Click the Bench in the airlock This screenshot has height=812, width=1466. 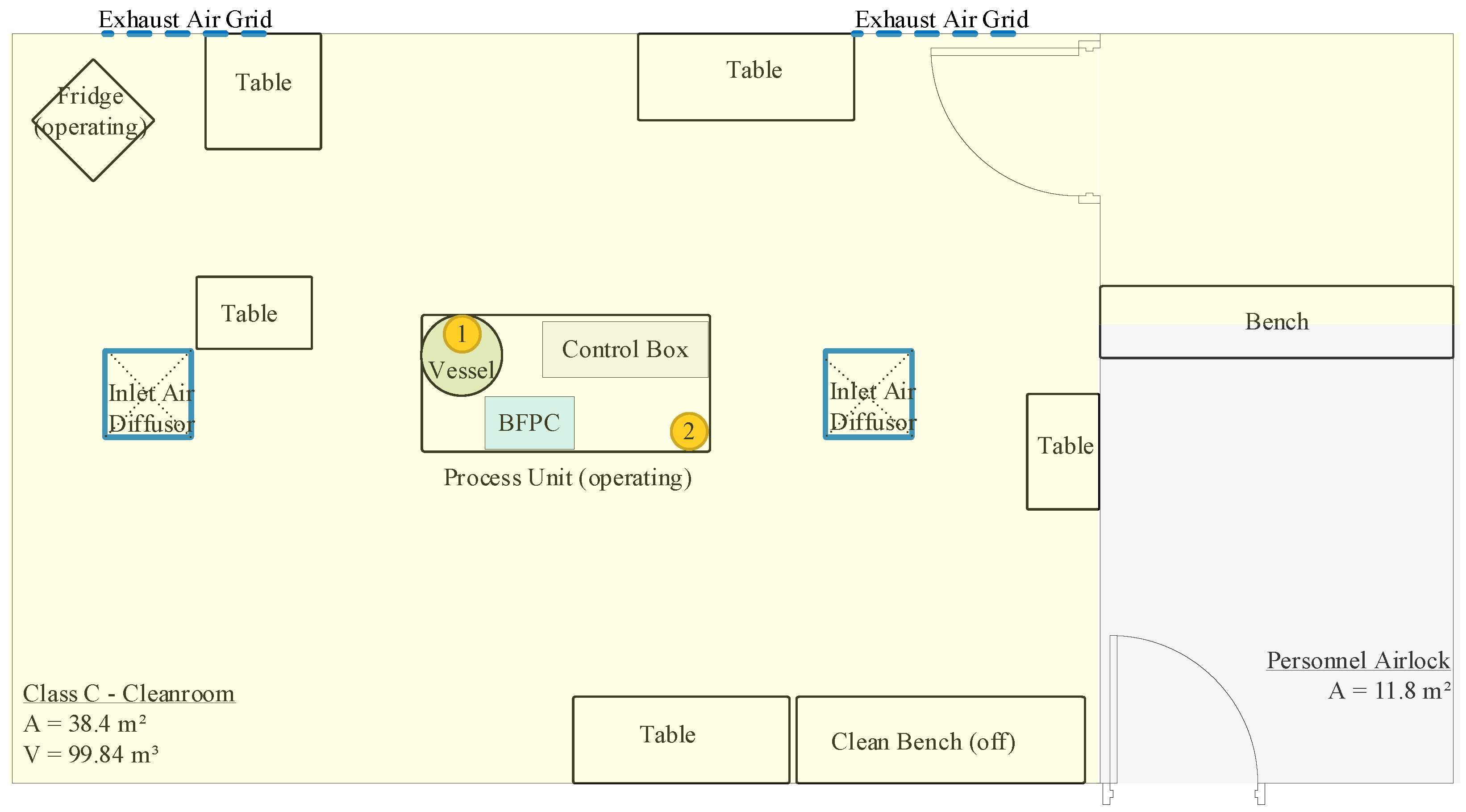click(x=1276, y=322)
